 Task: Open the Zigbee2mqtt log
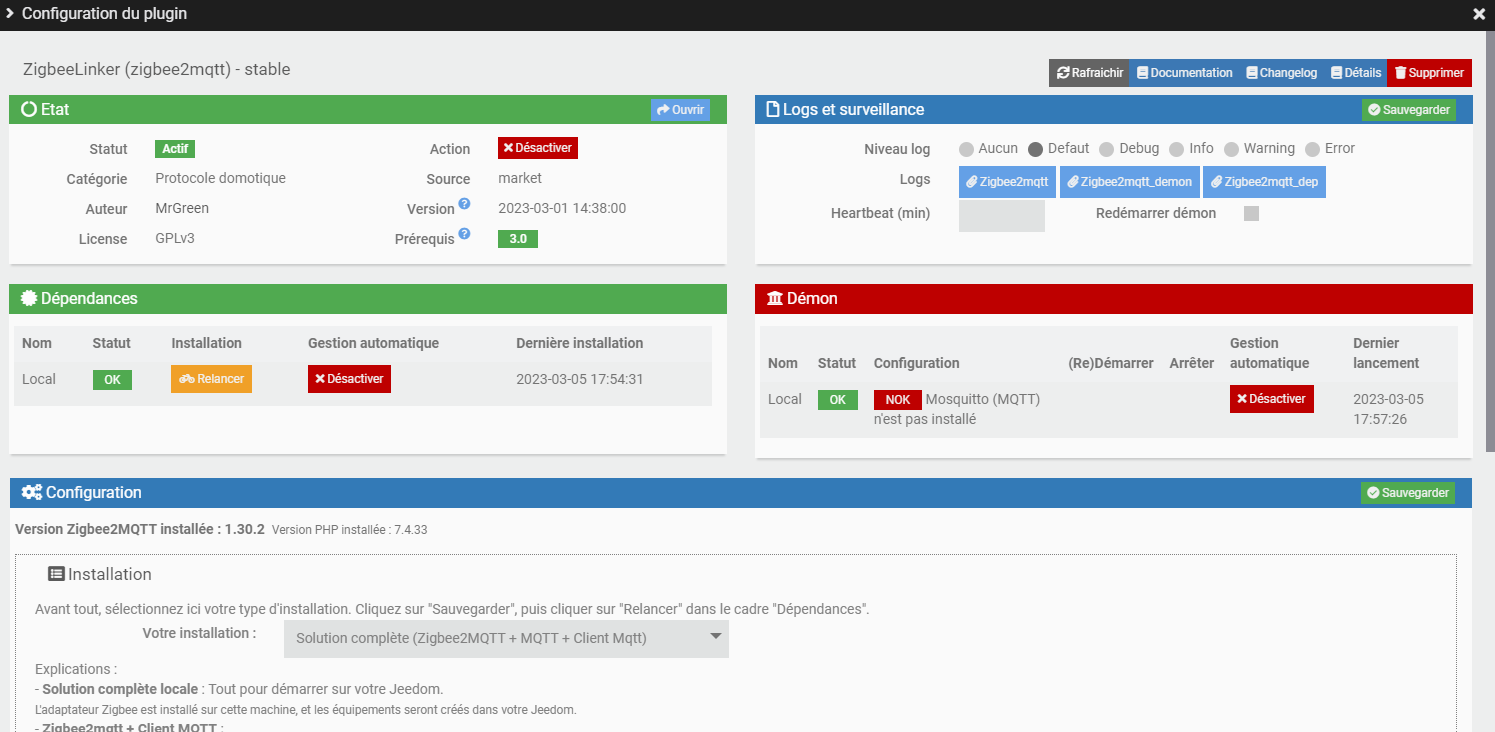pyautogui.click(x=1007, y=182)
